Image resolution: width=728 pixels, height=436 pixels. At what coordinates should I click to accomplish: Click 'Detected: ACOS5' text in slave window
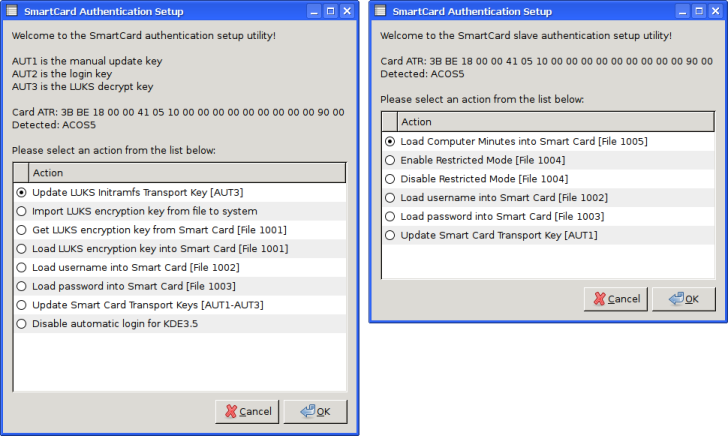pyautogui.click(x=422, y=74)
